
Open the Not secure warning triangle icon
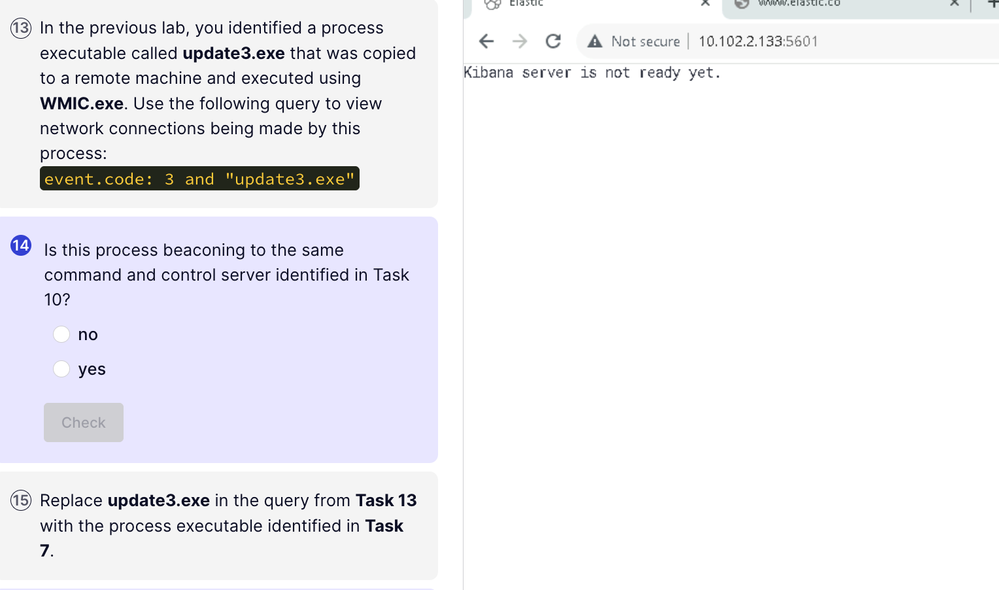point(594,41)
